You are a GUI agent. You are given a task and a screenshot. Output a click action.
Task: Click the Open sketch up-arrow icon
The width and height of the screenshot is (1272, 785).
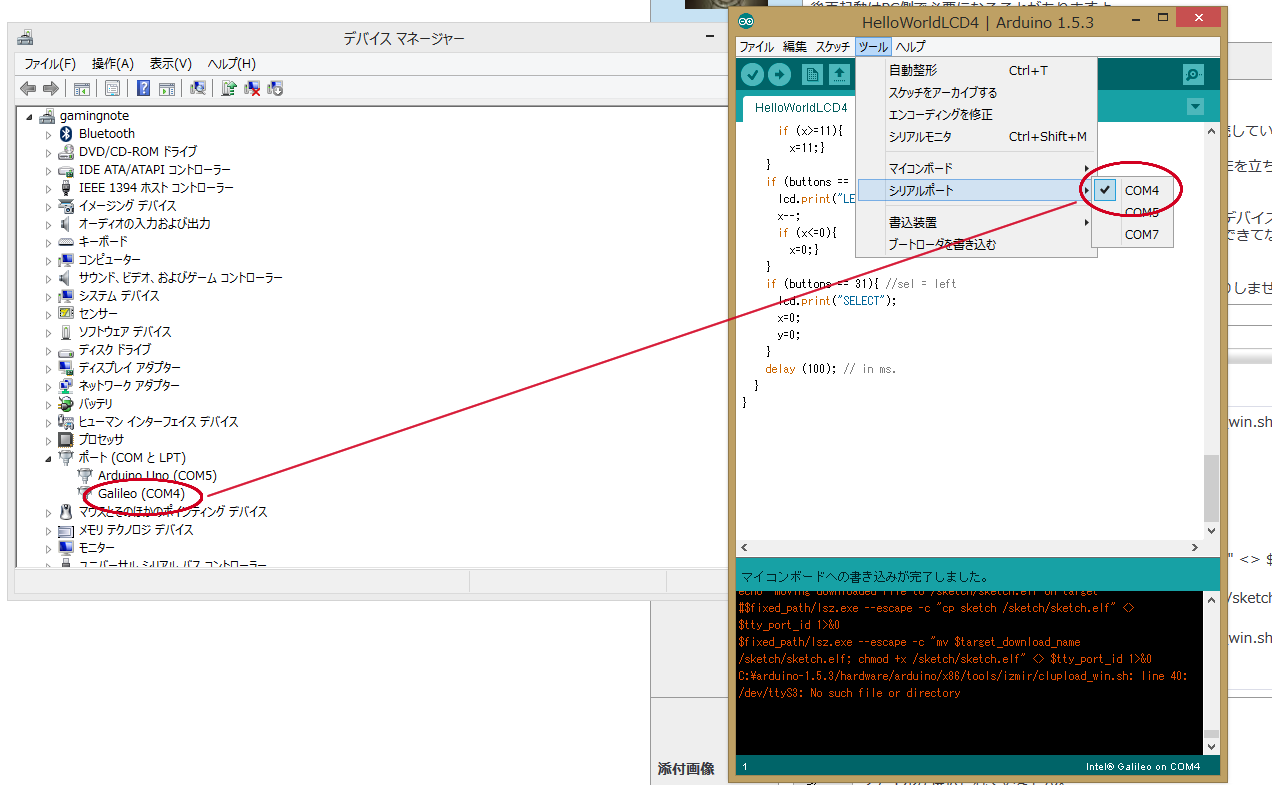(839, 75)
